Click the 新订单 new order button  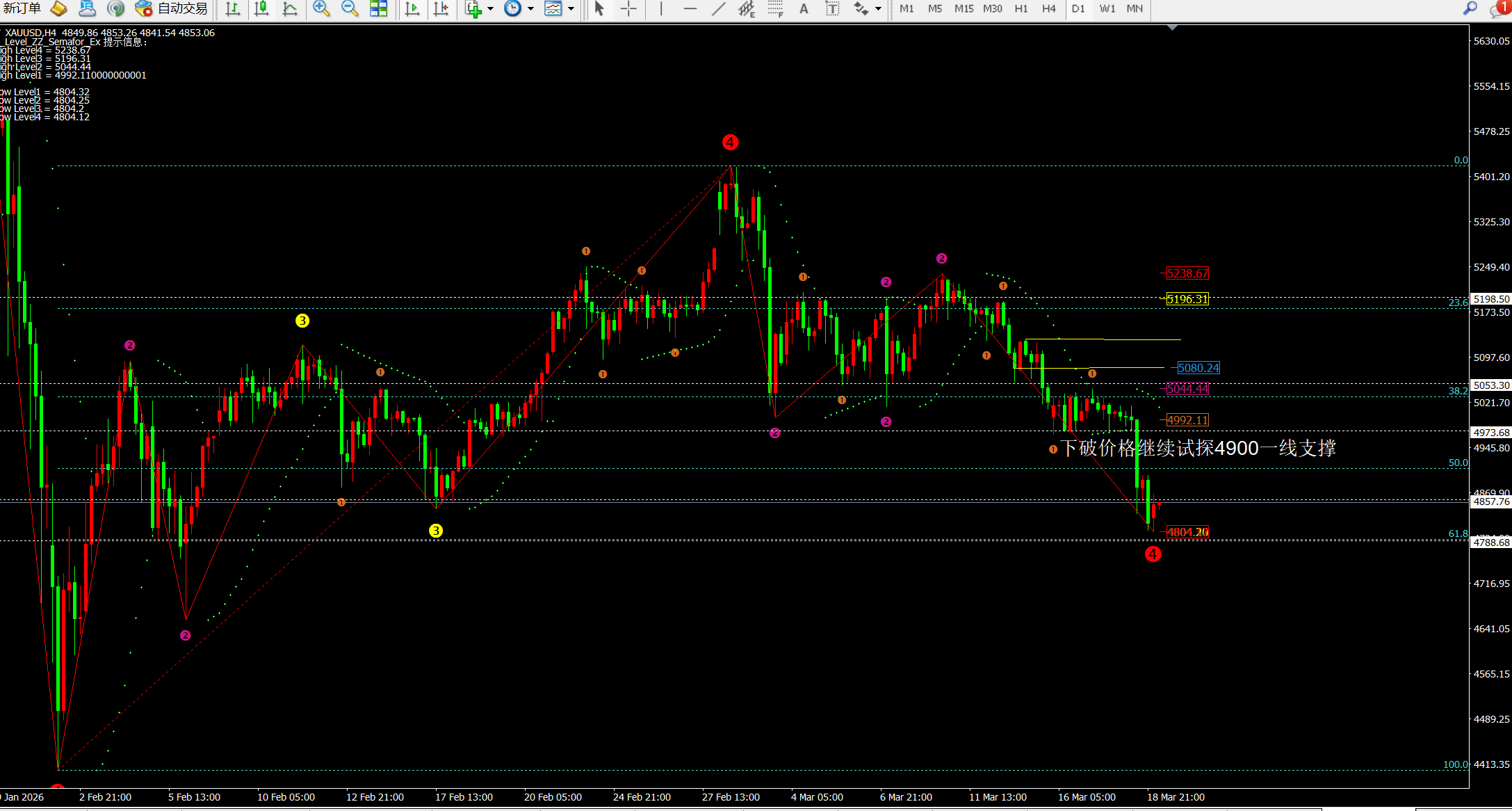(x=22, y=8)
